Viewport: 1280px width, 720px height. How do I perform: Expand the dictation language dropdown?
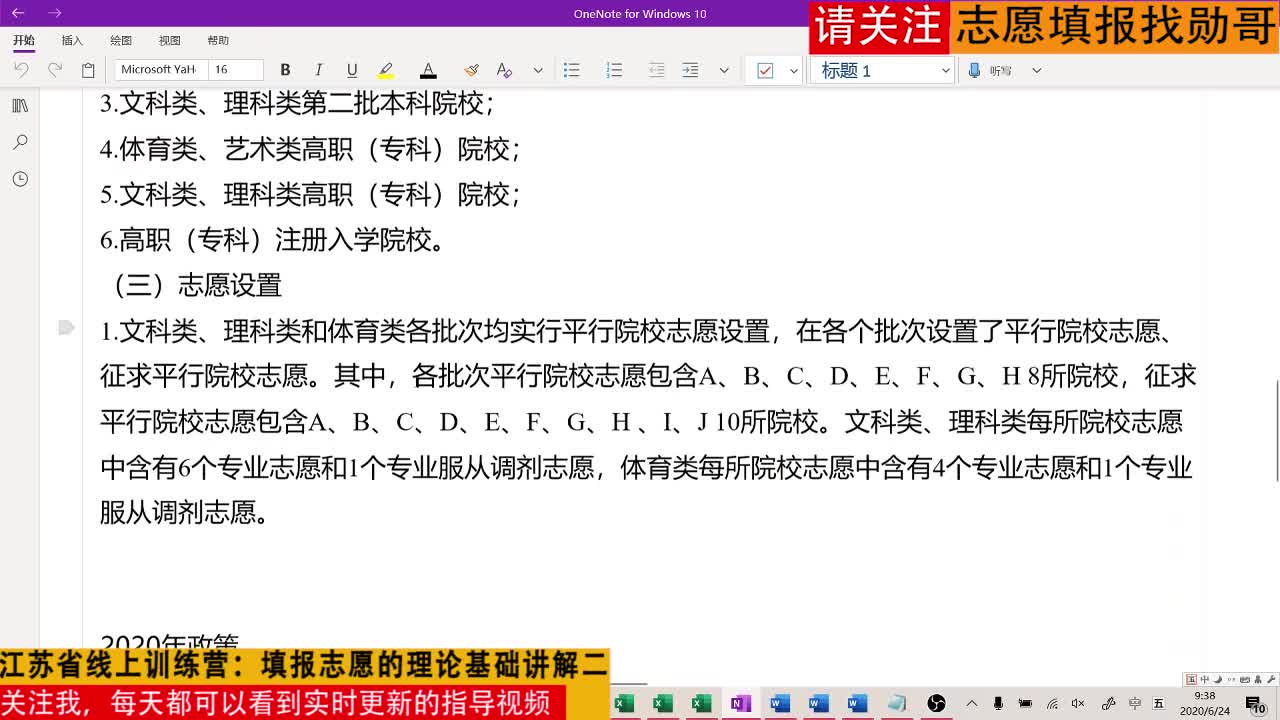point(1037,70)
